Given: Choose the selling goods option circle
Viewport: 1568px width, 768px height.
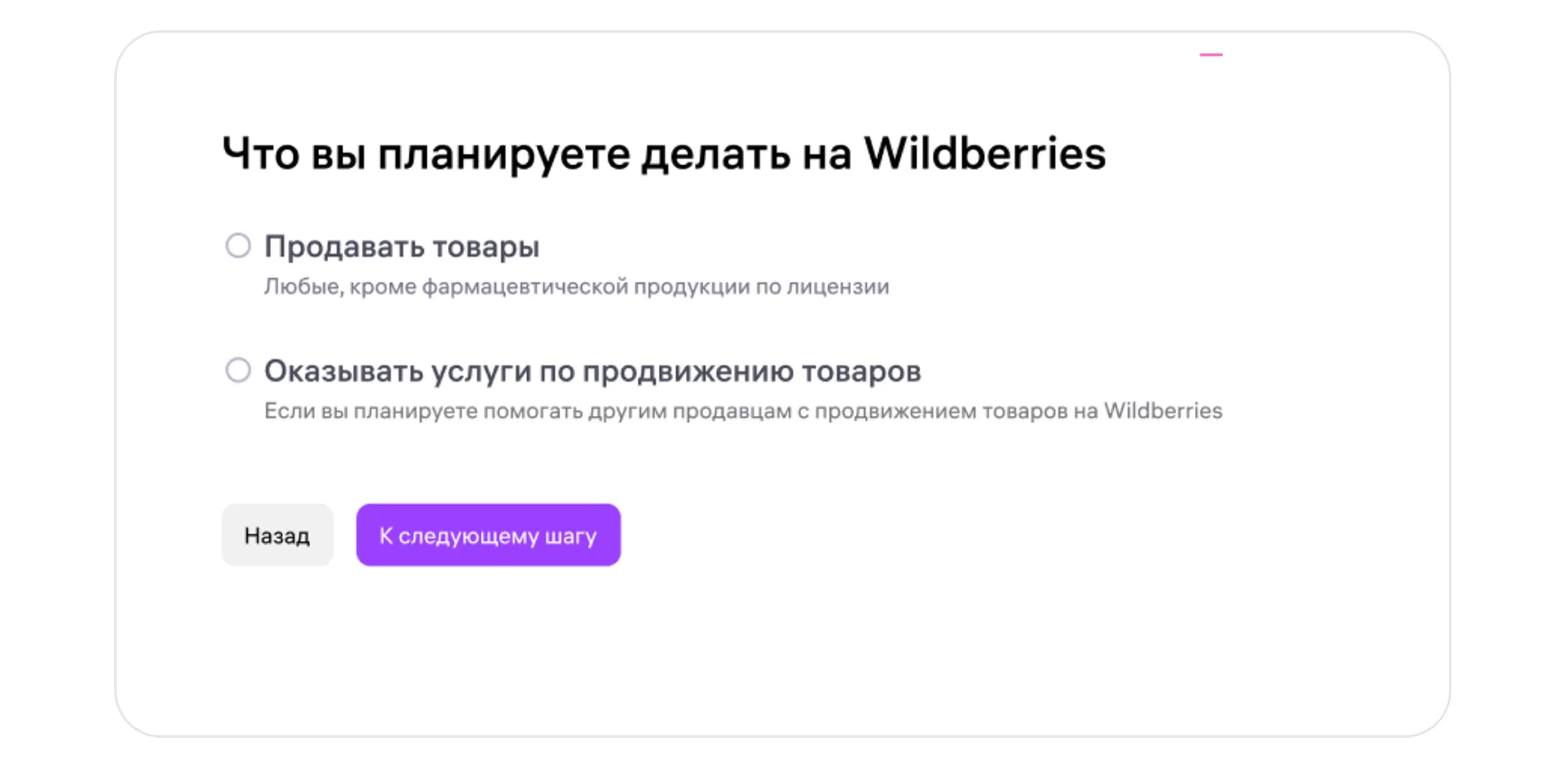Looking at the screenshot, I should tap(238, 246).
